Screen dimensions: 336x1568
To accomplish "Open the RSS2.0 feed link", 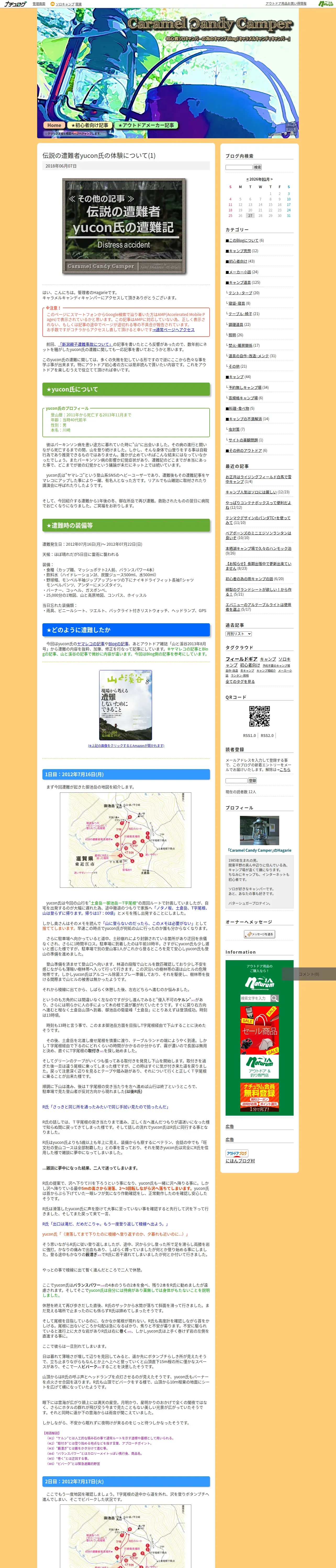I will click(267, 735).
